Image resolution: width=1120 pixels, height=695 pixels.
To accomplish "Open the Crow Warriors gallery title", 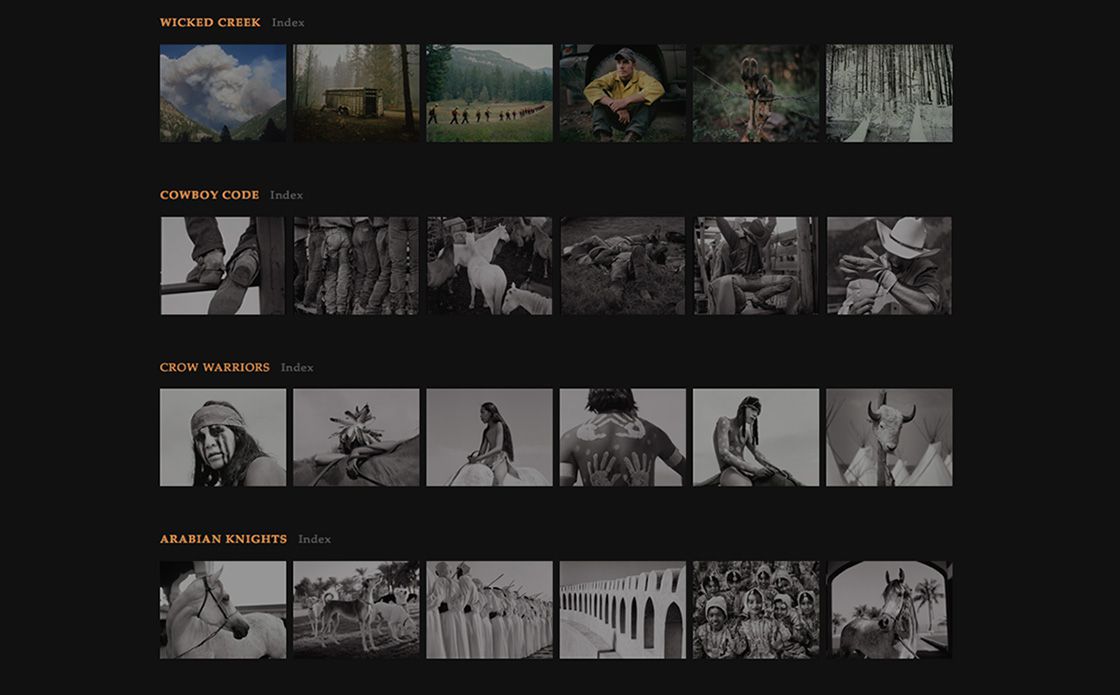I will click(x=215, y=367).
